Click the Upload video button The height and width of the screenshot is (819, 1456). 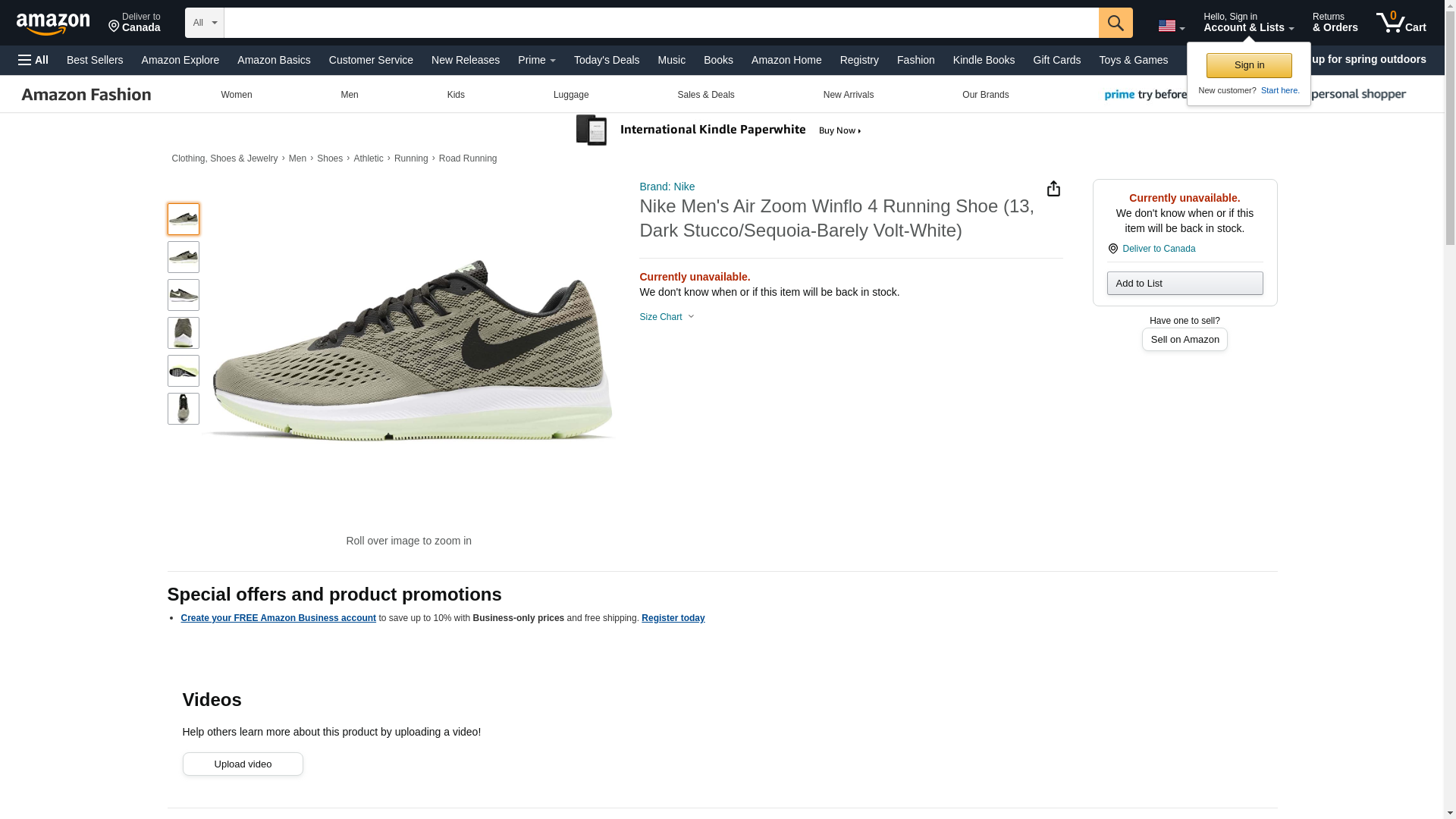[x=242, y=764]
